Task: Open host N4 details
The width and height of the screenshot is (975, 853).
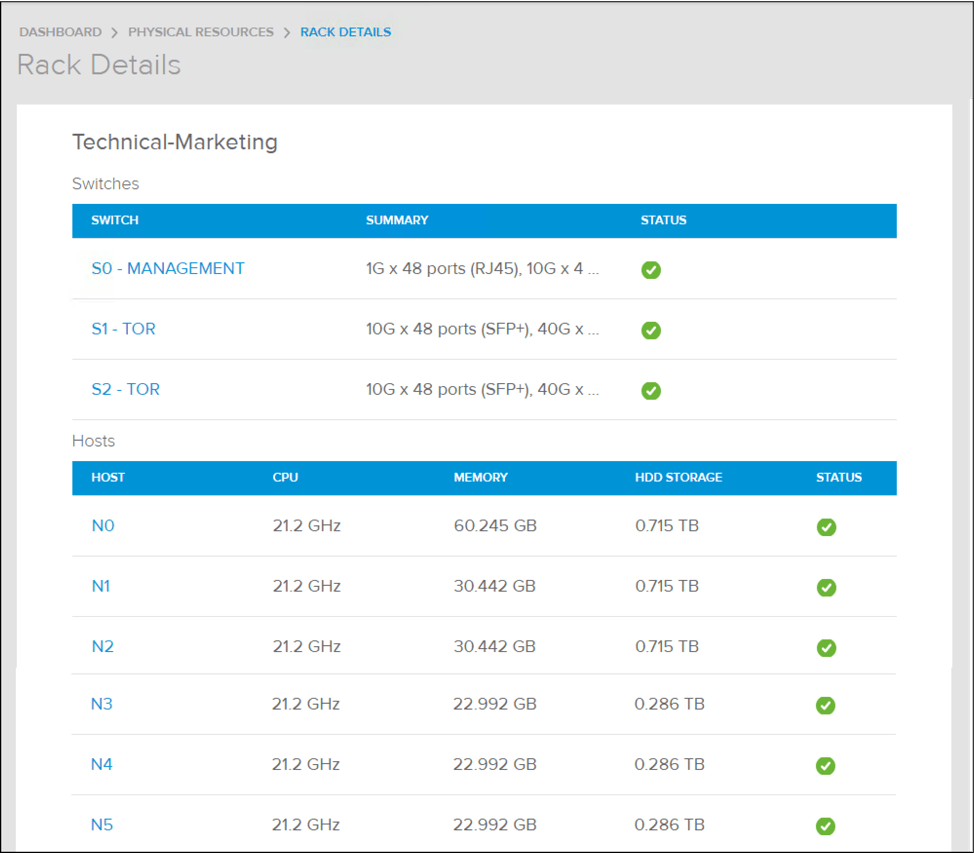Action: 101,764
